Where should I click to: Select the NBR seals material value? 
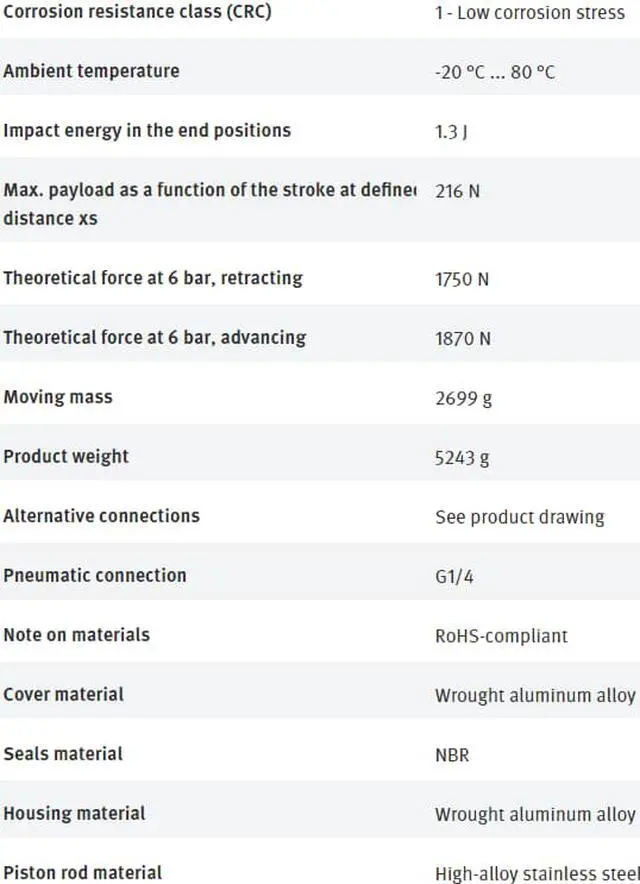(452, 754)
